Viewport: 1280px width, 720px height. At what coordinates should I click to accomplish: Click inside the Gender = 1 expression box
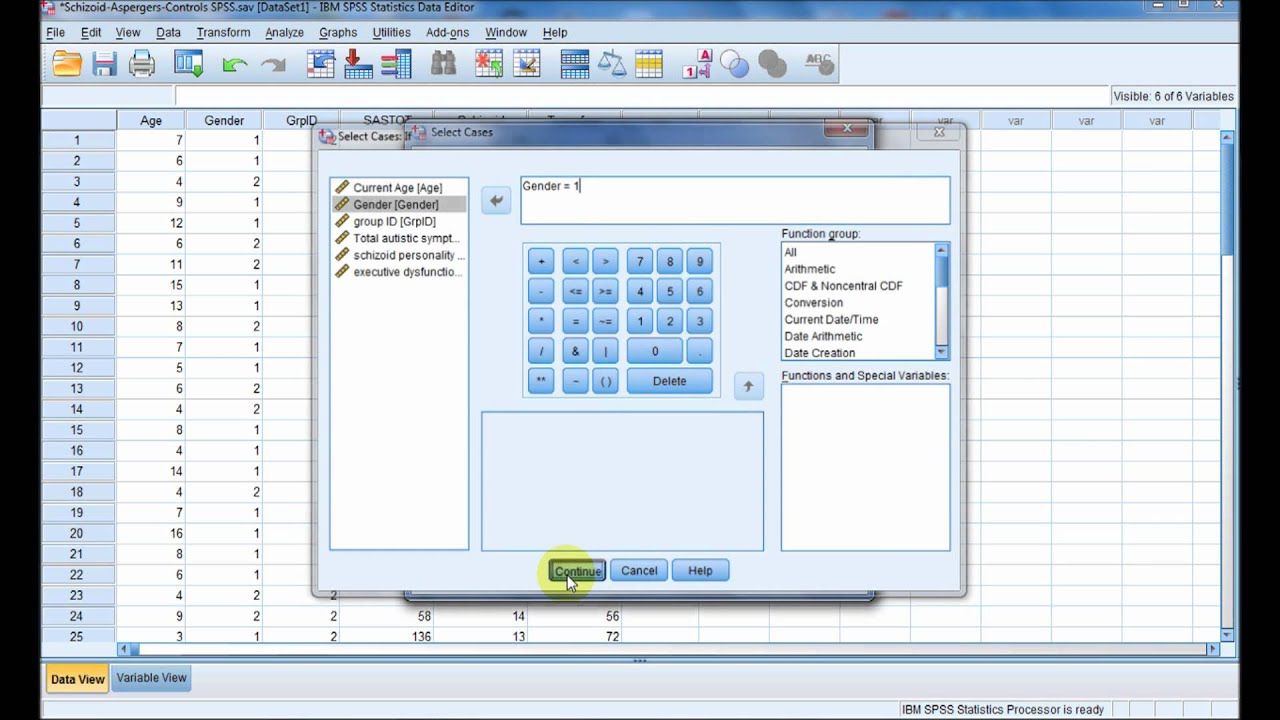(735, 200)
